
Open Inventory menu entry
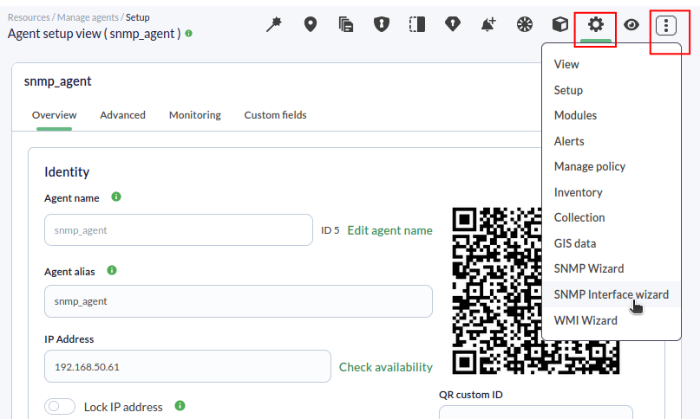611,192
